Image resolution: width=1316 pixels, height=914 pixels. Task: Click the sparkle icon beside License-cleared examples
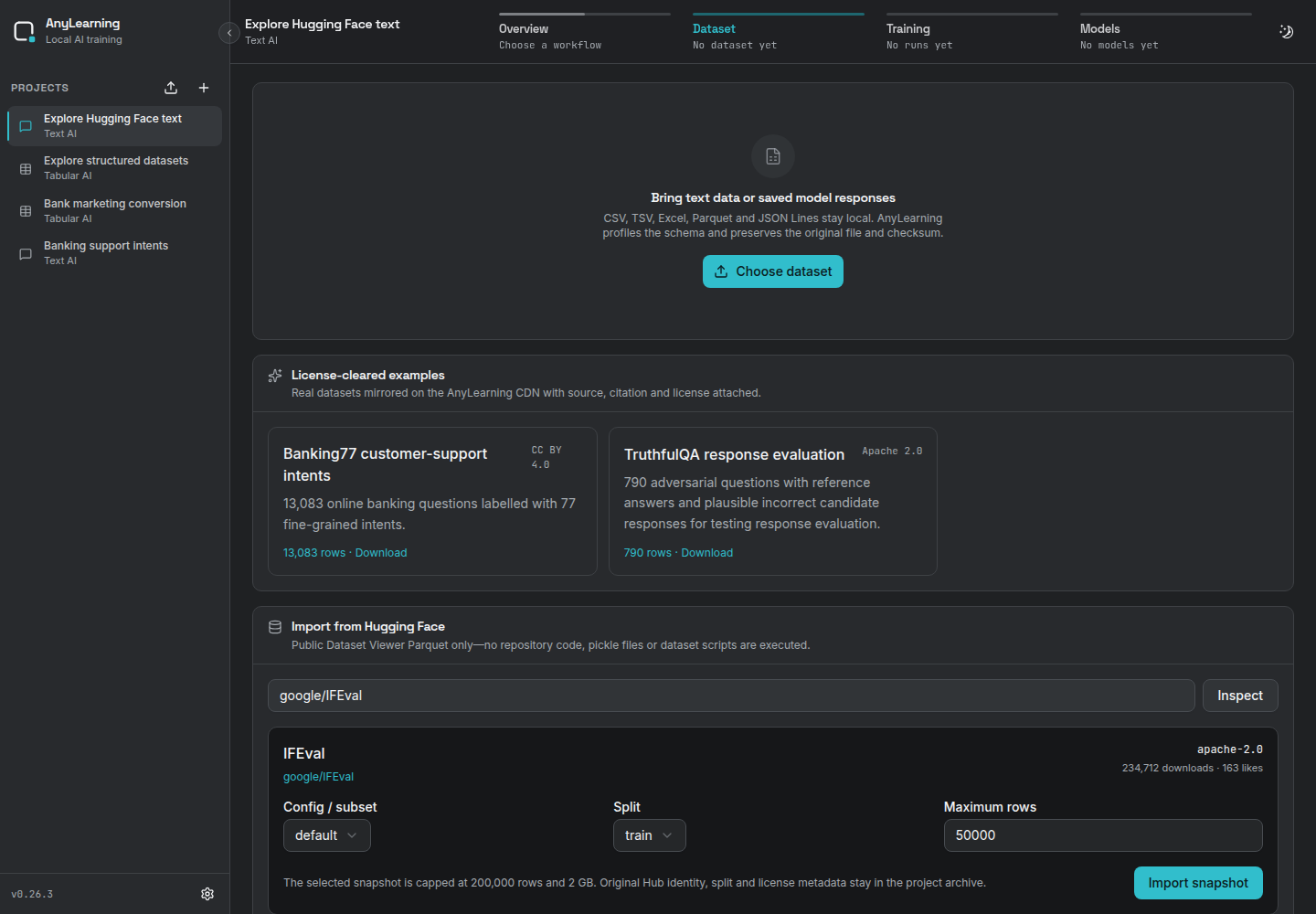[275, 376]
